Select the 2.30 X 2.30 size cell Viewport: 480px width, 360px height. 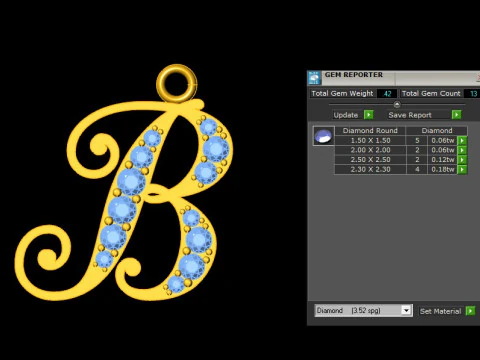(x=370, y=170)
